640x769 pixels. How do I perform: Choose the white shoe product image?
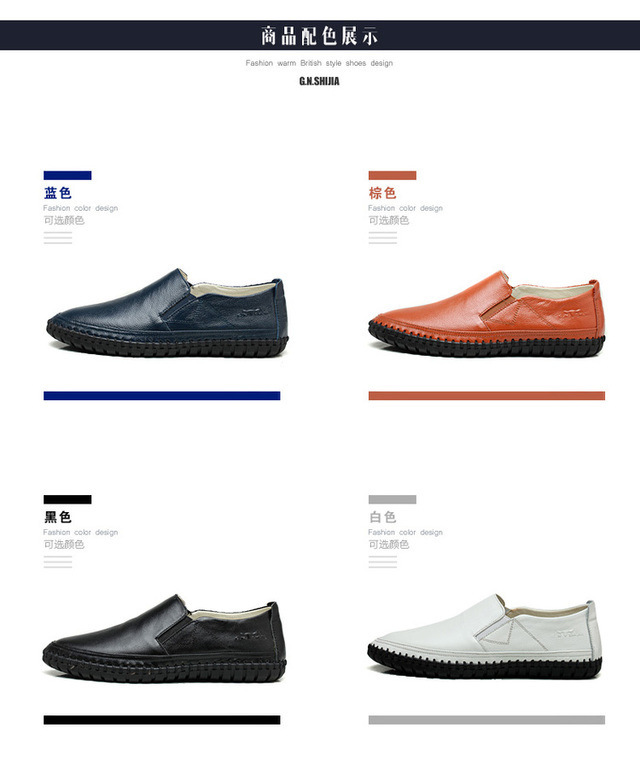coord(485,637)
